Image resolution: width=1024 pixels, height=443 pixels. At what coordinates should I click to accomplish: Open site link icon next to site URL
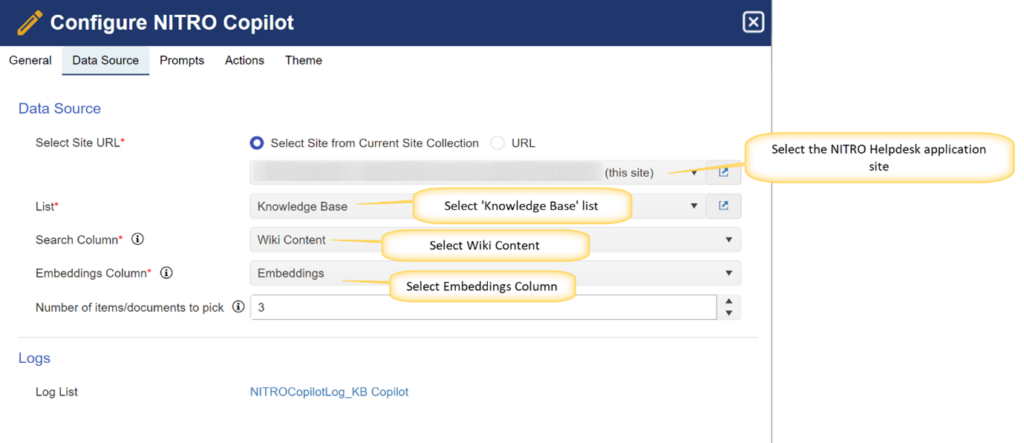tap(724, 172)
